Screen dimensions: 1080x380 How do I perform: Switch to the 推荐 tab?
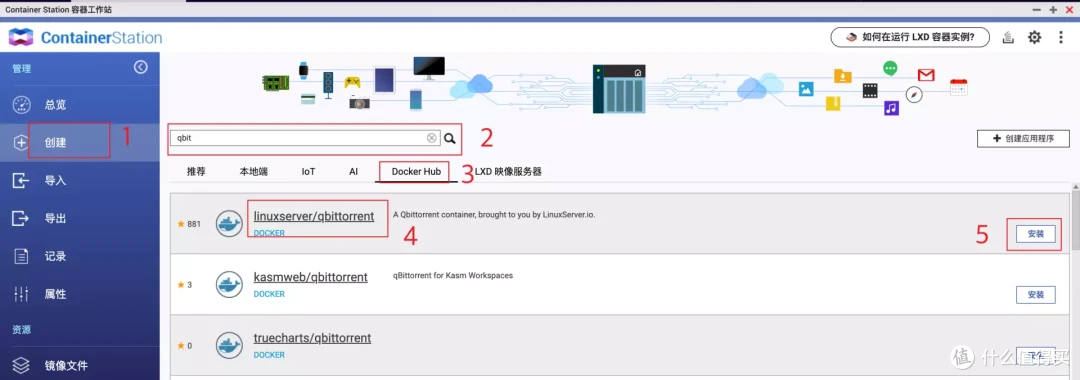point(196,171)
